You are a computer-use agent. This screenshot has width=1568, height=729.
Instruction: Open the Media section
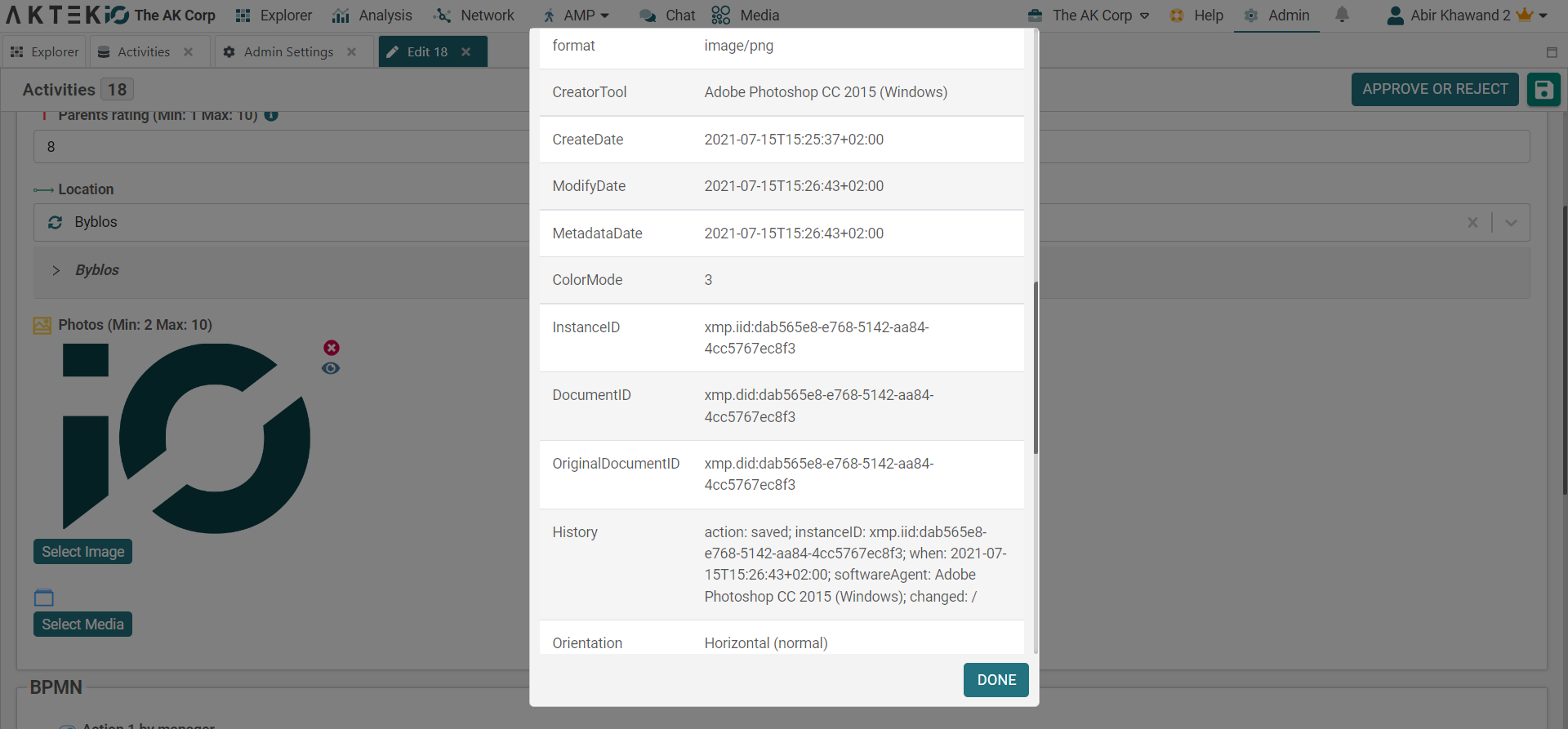tap(745, 16)
